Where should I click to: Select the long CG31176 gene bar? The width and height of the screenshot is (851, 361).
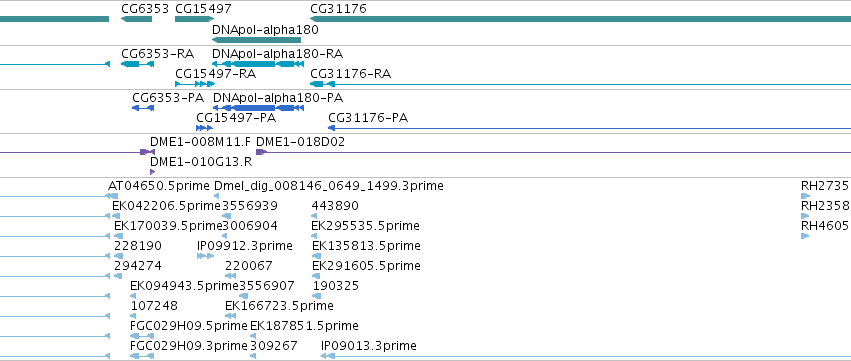[580, 19]
